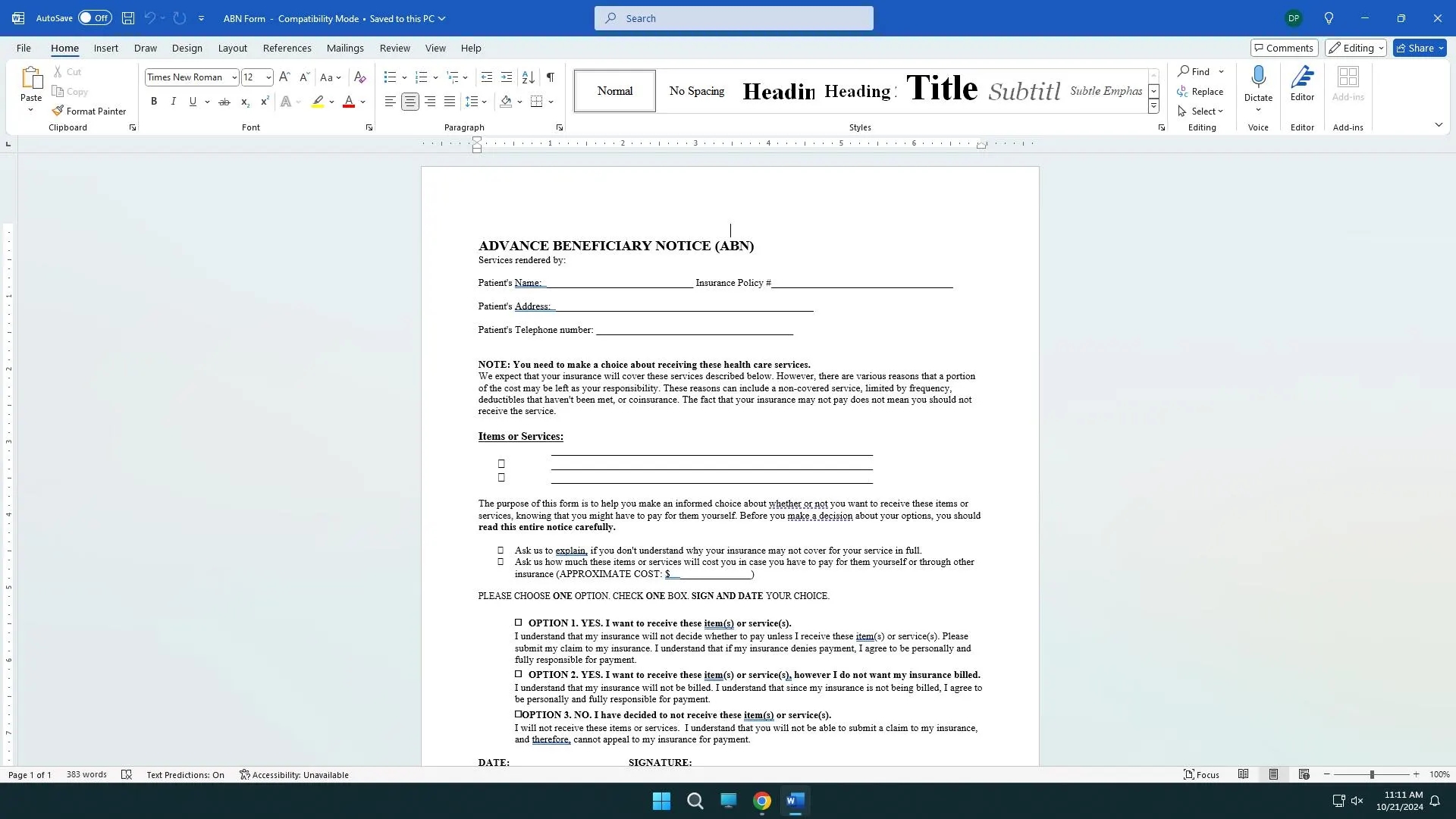The height and width of the screenshot is (819, 1456).
Task: Increase font size with Grow Font
Action: point(284,77)
